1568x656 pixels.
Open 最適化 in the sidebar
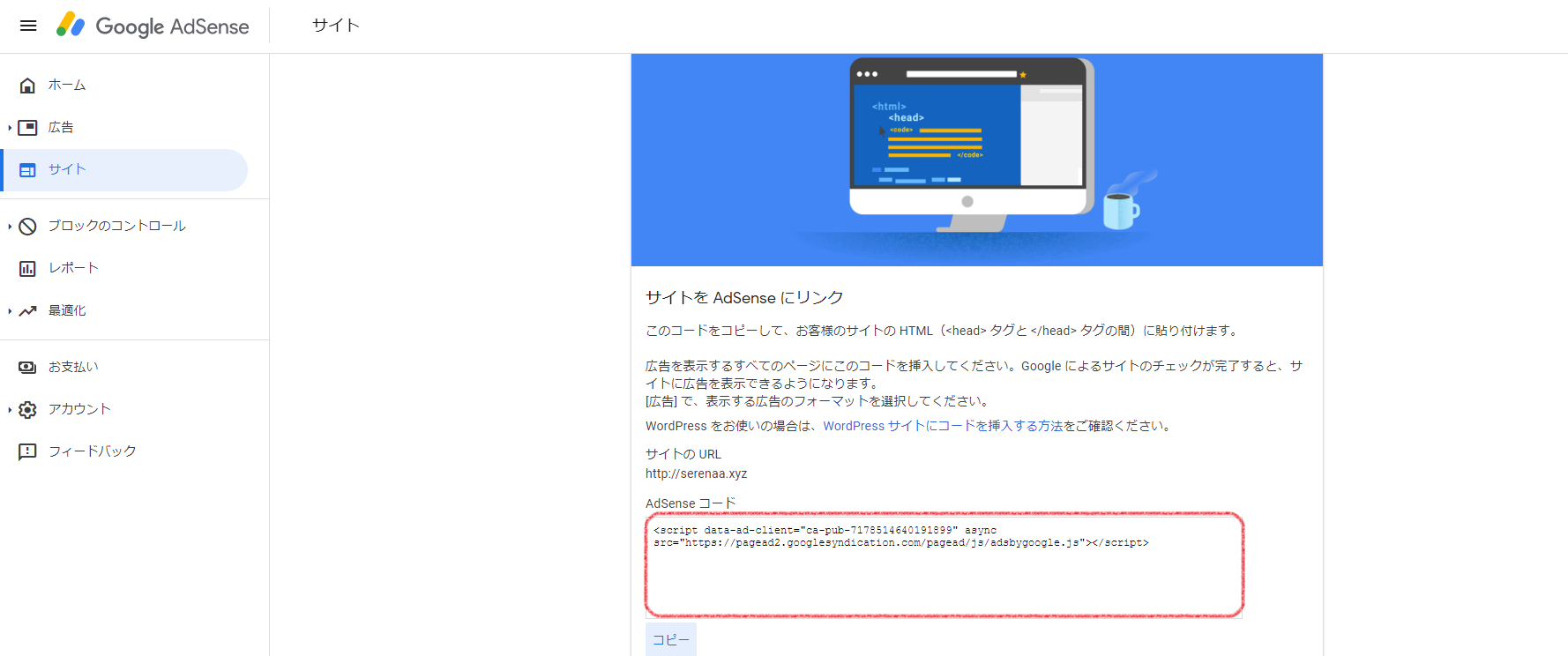(125, 311)
